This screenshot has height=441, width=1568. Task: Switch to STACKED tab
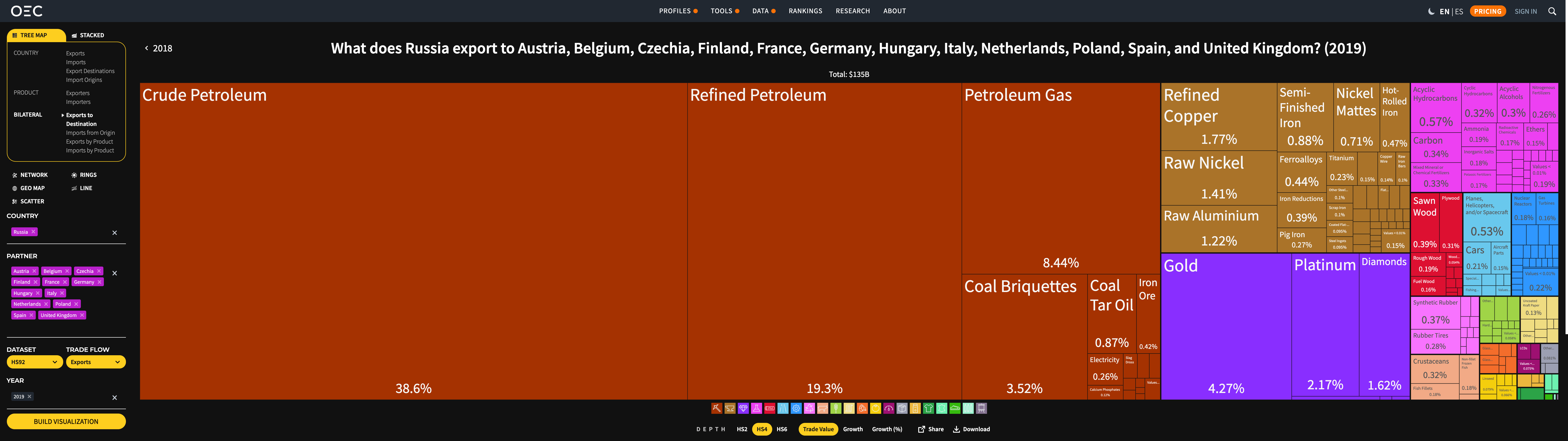click(x=88, y=35)
